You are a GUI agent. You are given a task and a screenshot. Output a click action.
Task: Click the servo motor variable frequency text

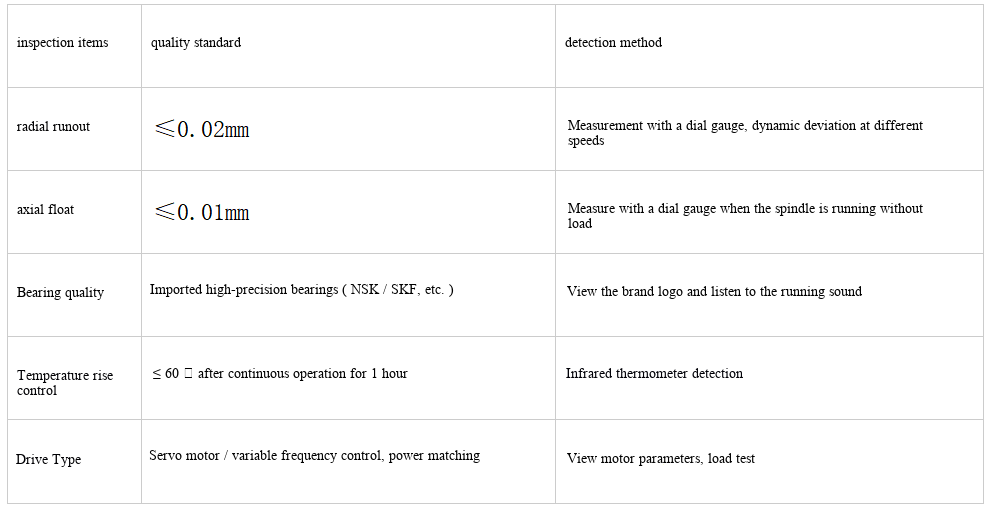[314, 456]
